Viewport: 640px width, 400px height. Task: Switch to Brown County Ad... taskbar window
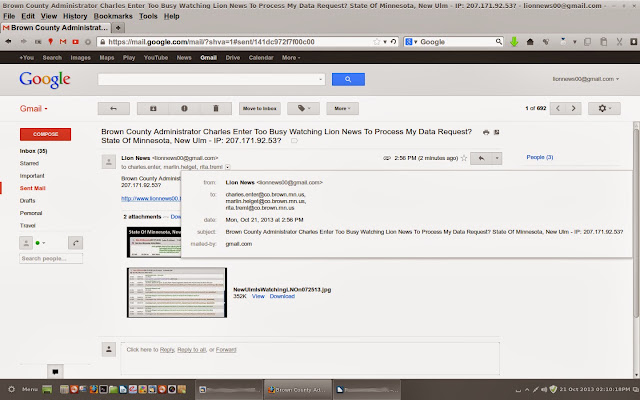pos(298,390)
